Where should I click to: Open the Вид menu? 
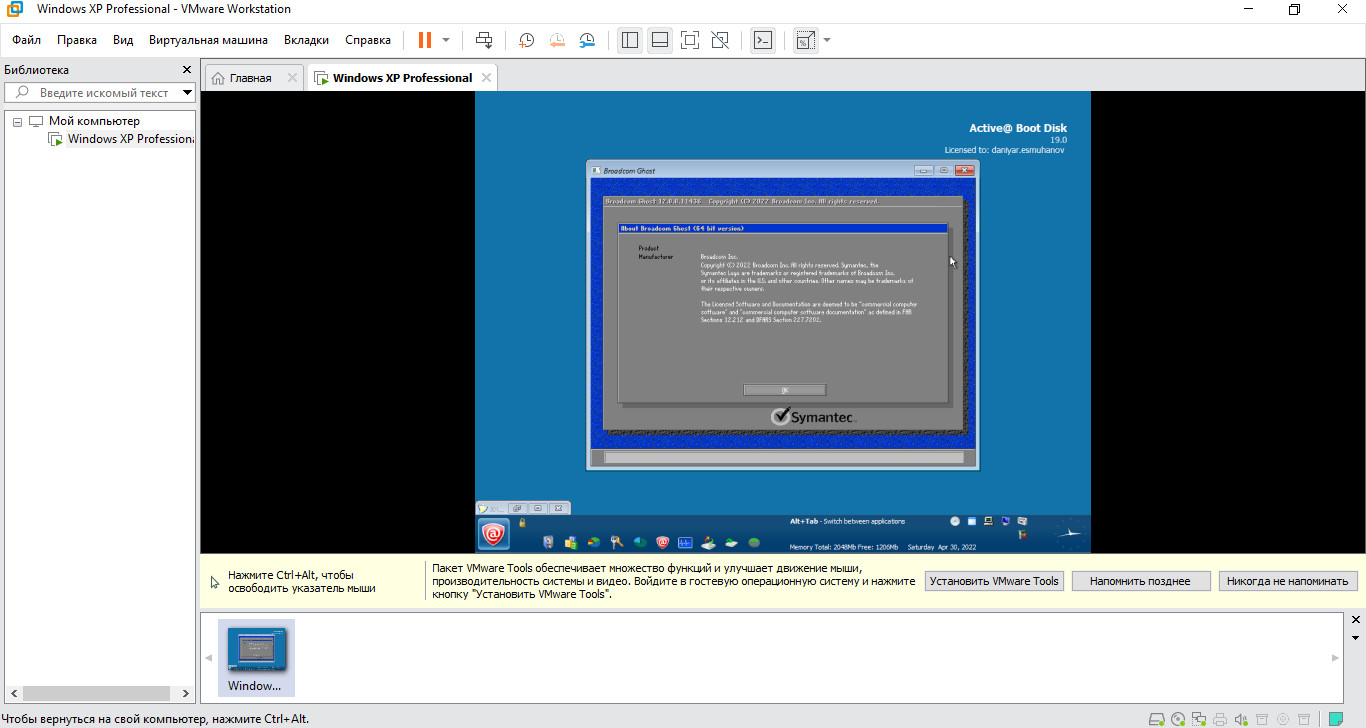click(x=123, y=40)
